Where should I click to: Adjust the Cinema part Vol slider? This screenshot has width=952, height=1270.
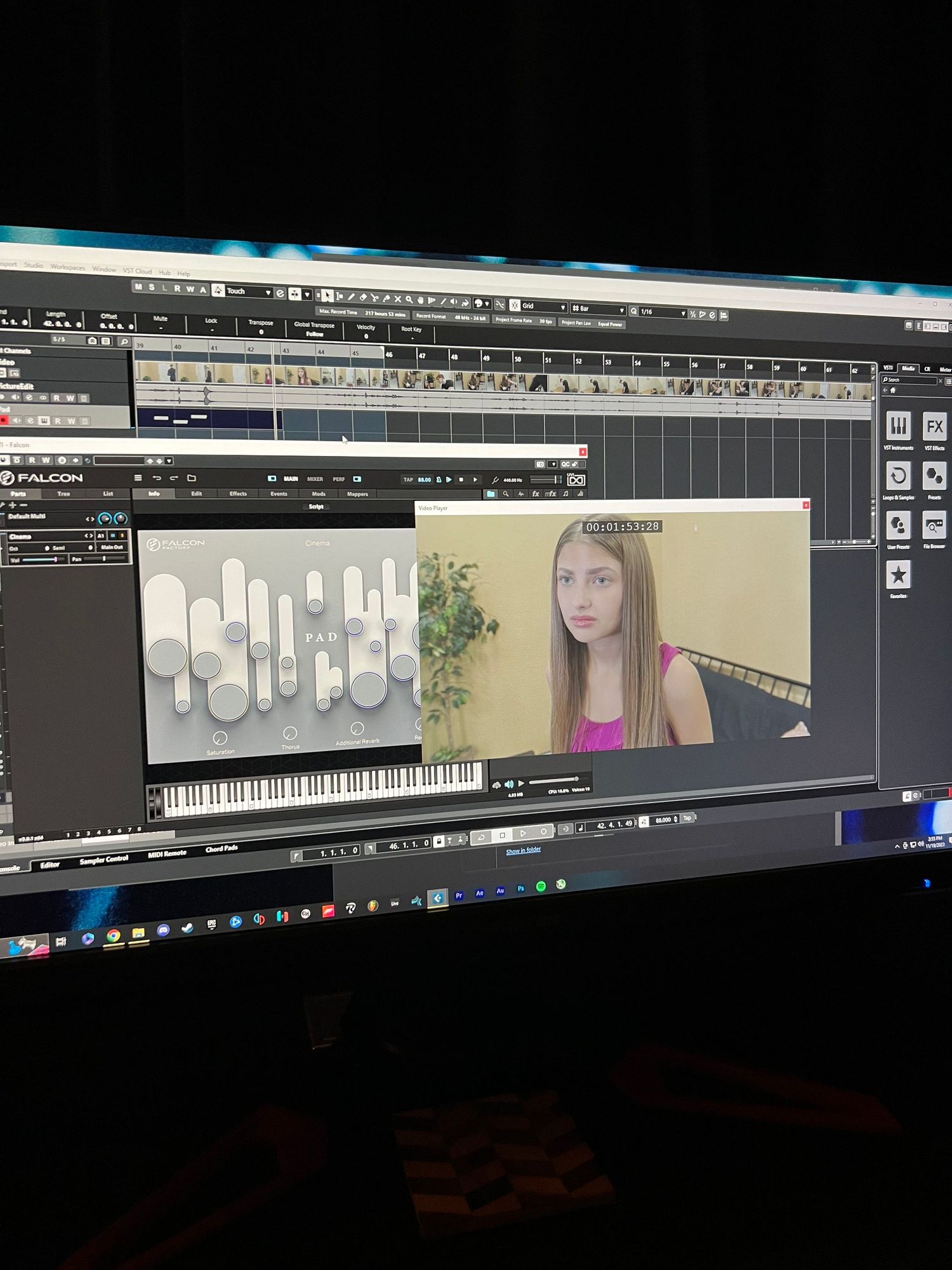tap(43, 559)
